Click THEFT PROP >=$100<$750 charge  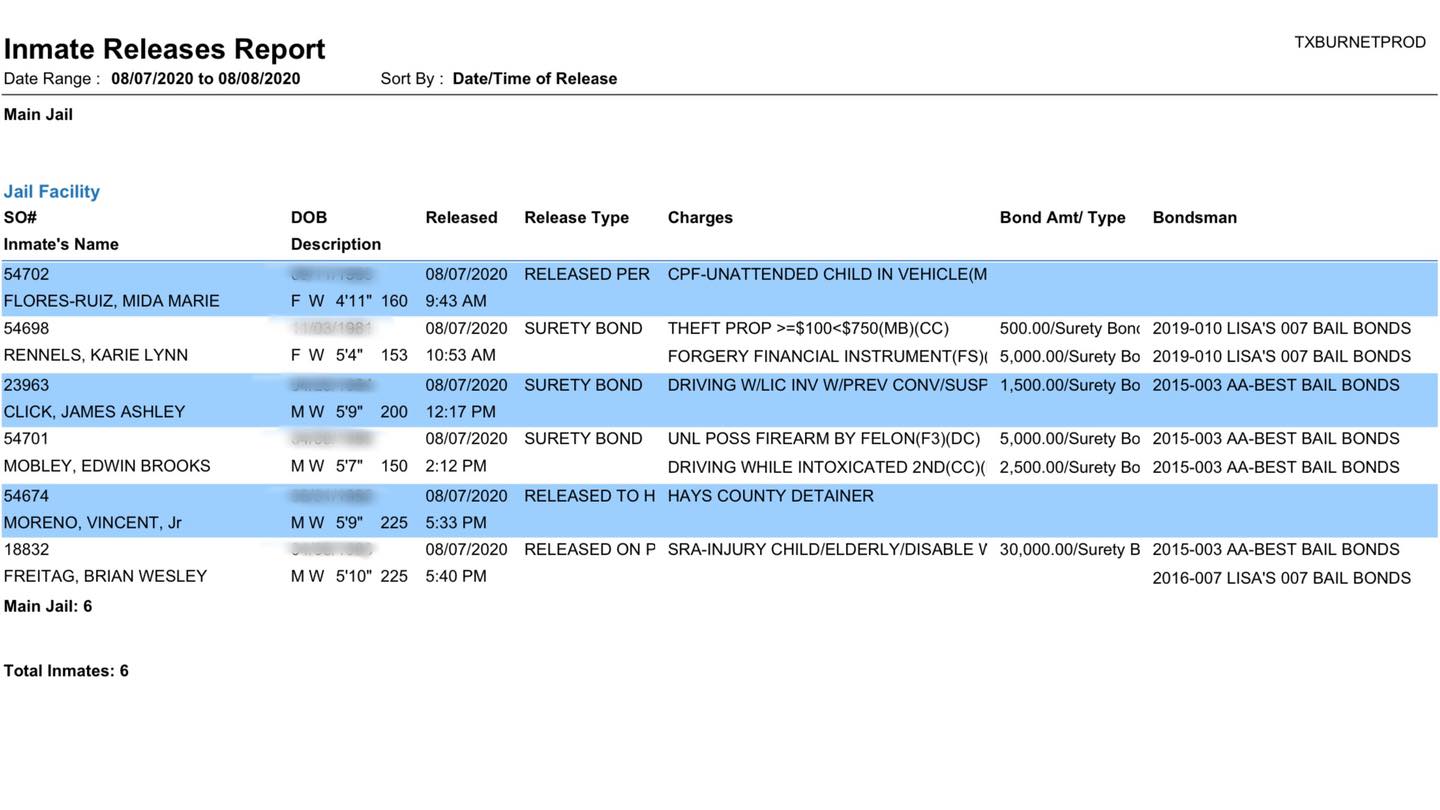click(808, 329)
